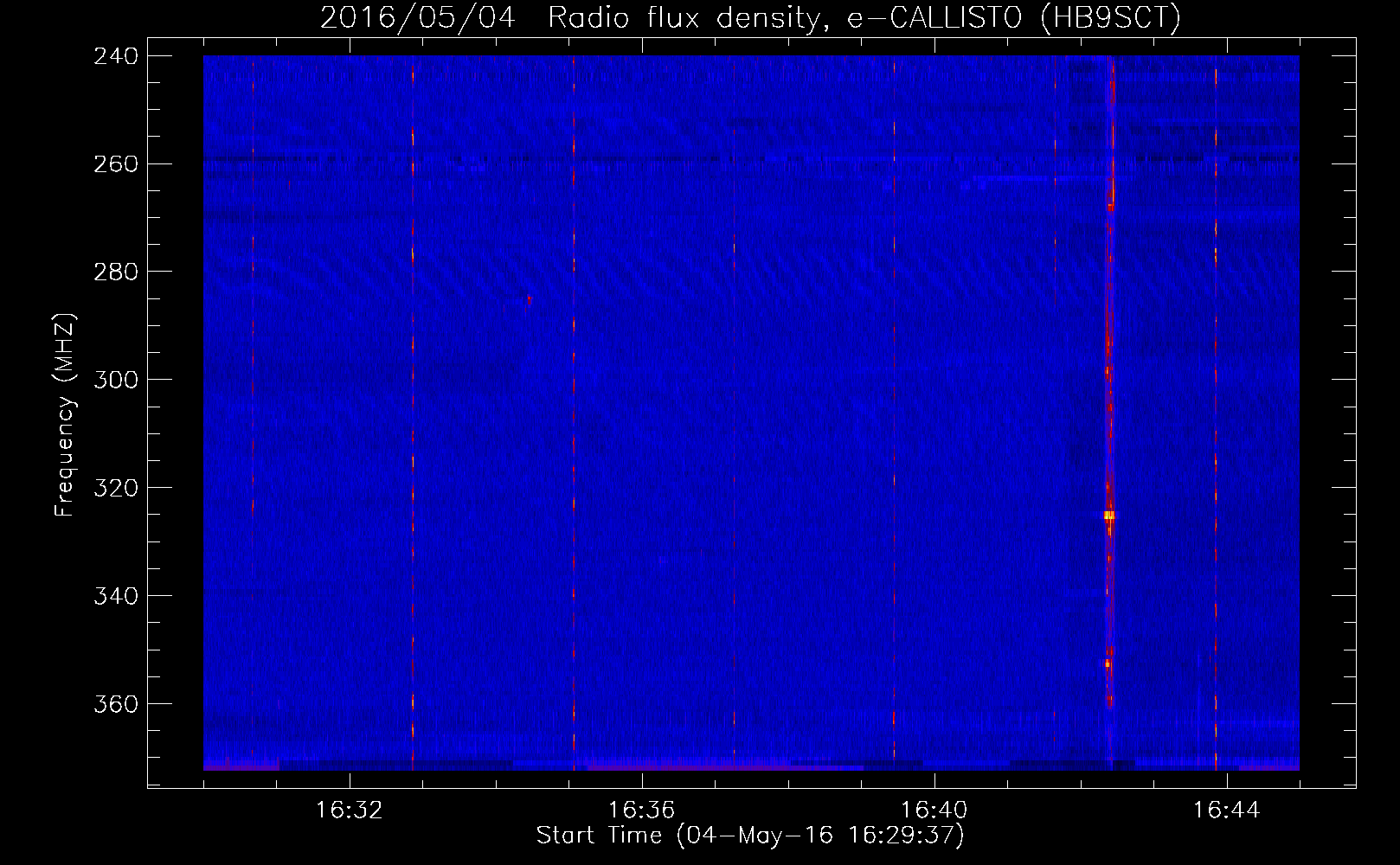Viewport: 1400px width, 865px height.
Task: Click the 360 frequency tick label
Action: click(x=115, y=704)
